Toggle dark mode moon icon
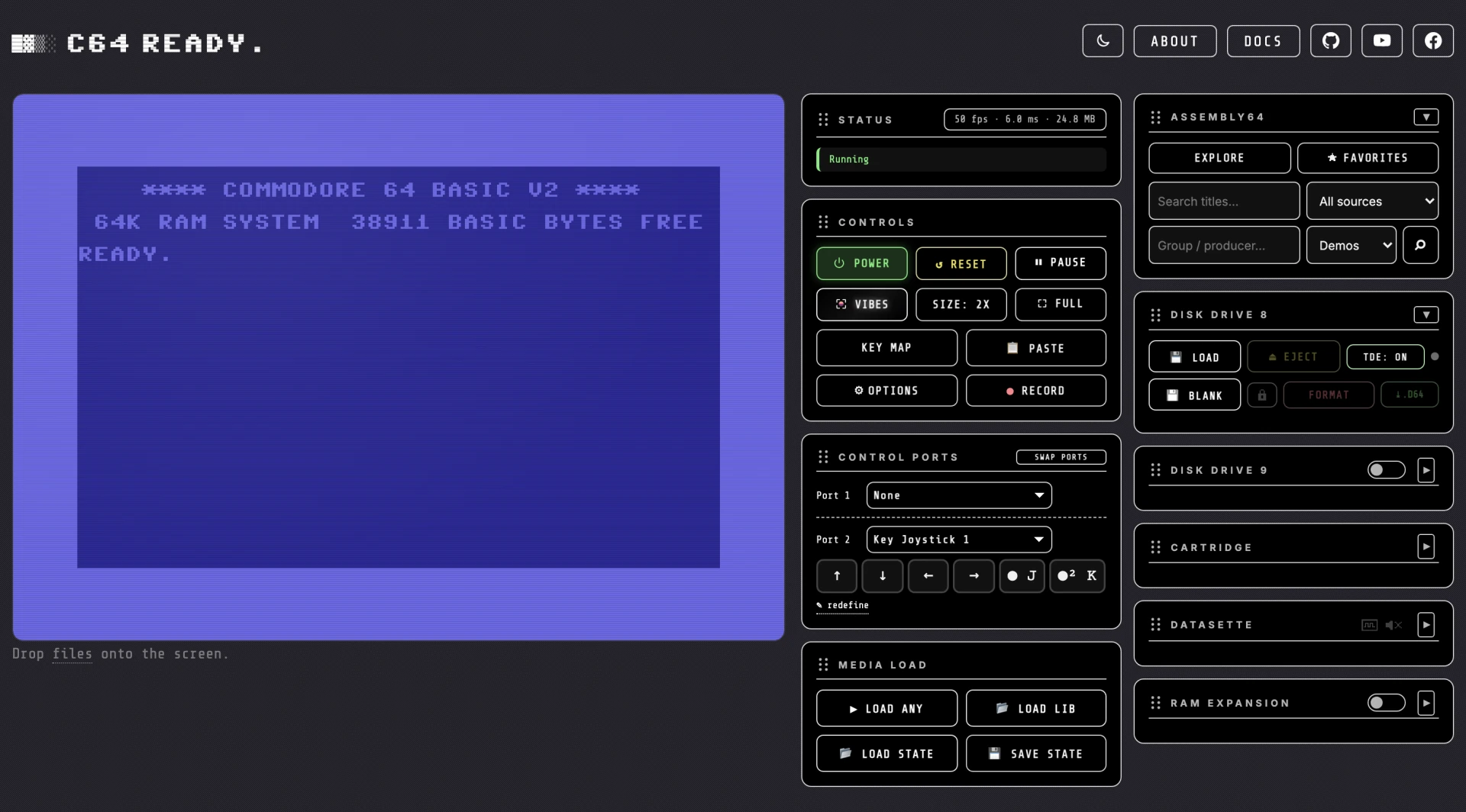The image size is (1466, 812). [x=1103, y=41]
